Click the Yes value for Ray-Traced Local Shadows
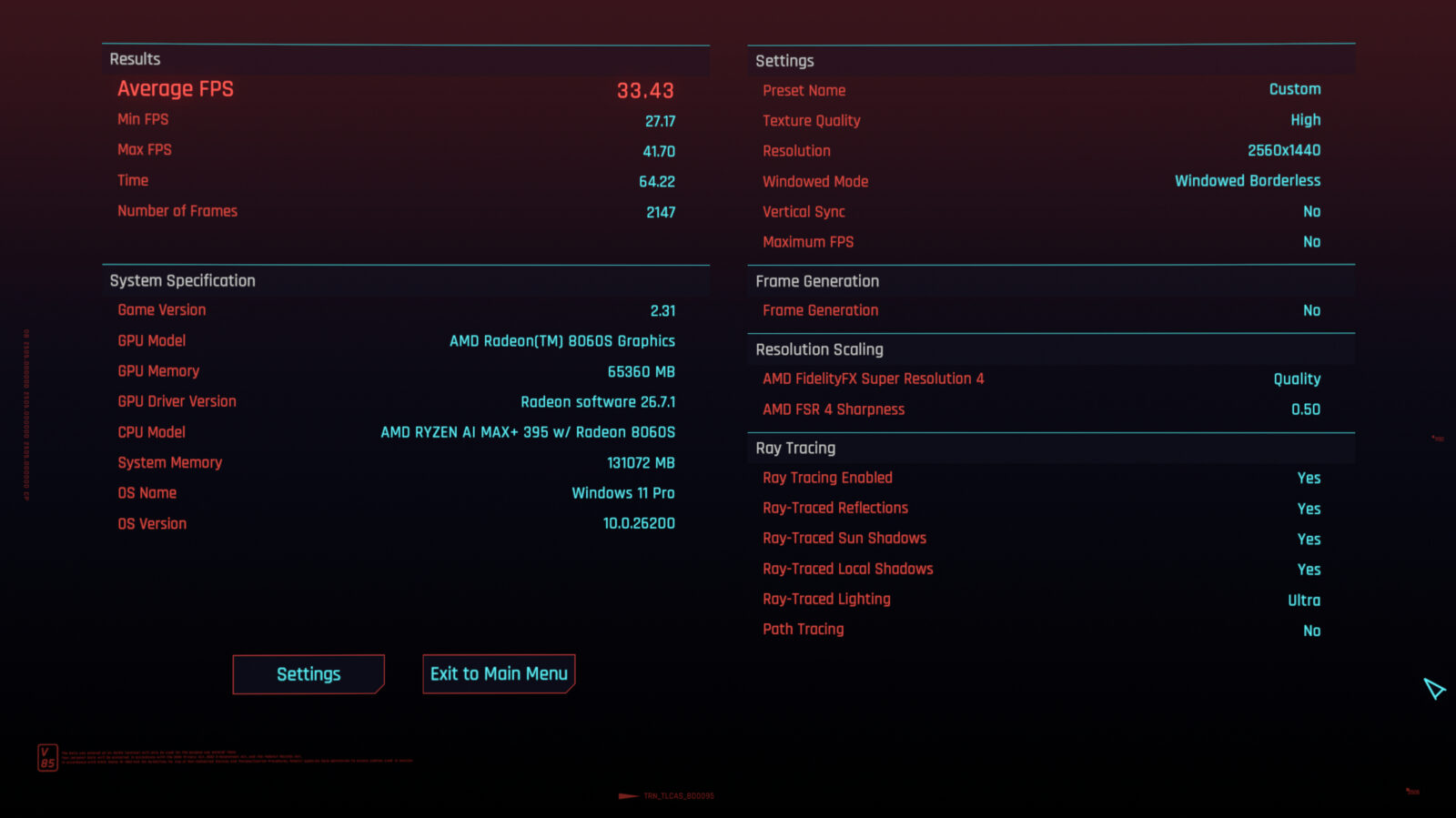 (1309, 570)
